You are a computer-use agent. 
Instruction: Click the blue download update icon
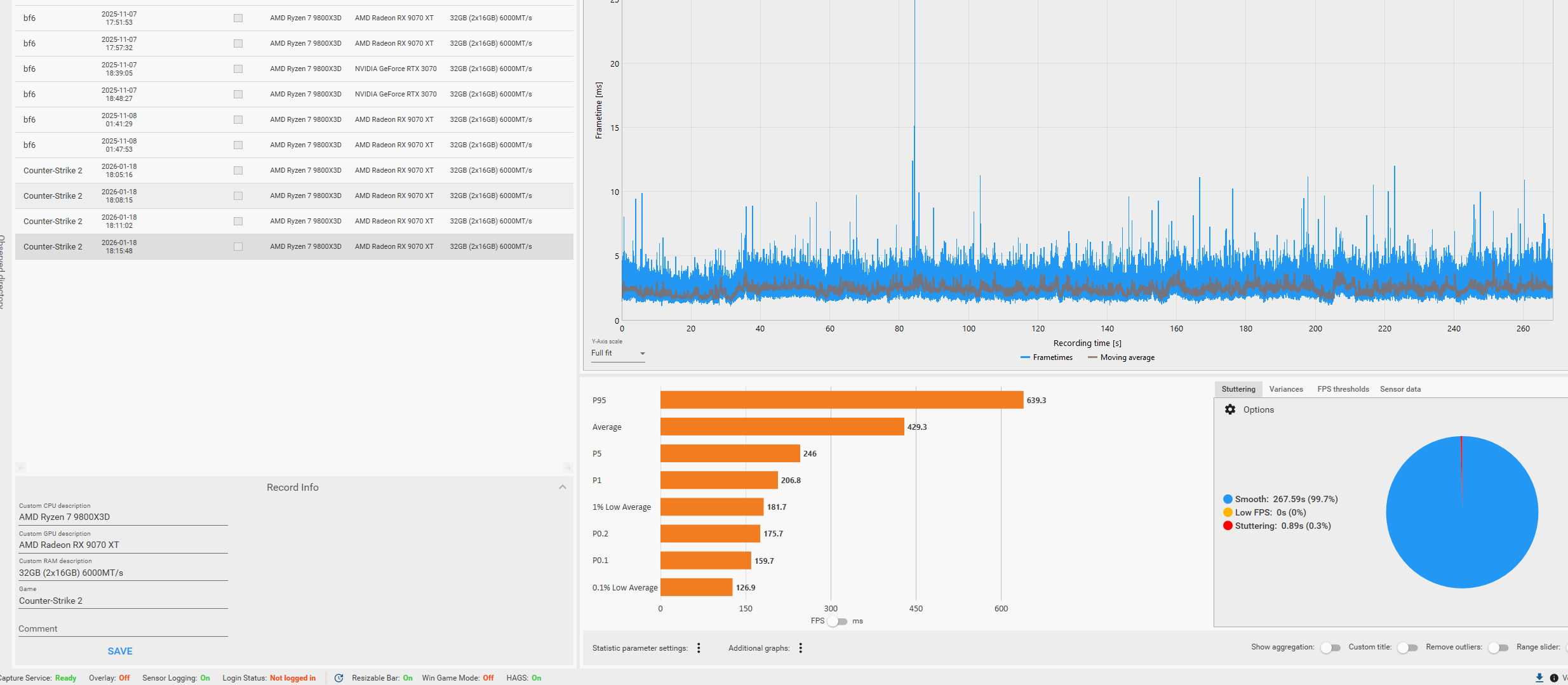point(1539,678)
